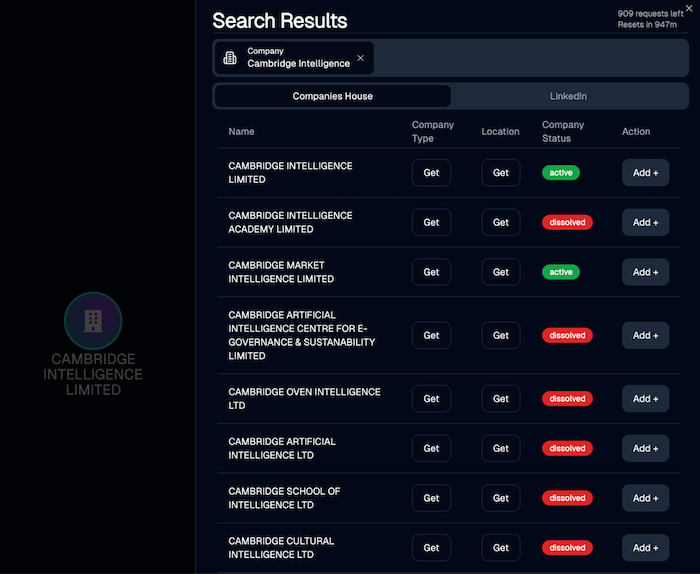Click 'CAMBRIDGE INTELLIGENCE ACADEMY LIMITED' name text
This screenshot has height=574, width=700.
click(290, 222)
